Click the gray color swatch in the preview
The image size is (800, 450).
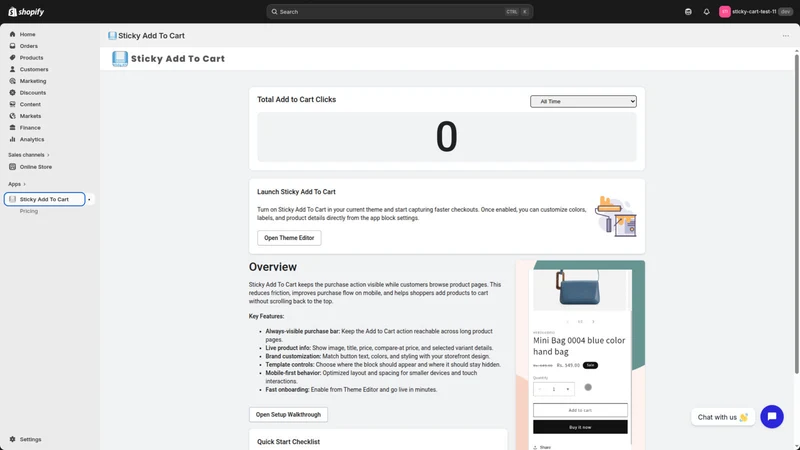point(588,387)
